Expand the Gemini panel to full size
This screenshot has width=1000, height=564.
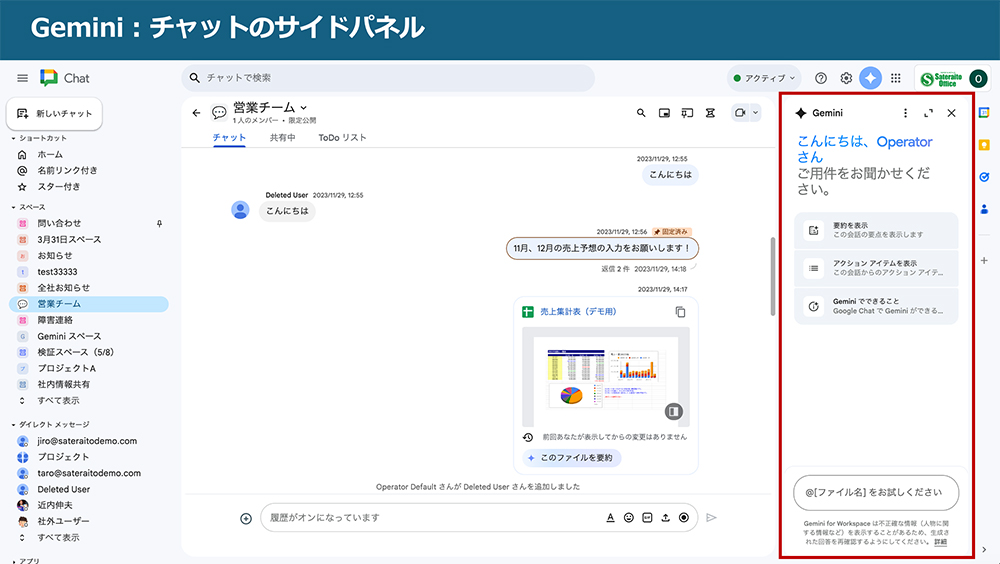point(929,113)
